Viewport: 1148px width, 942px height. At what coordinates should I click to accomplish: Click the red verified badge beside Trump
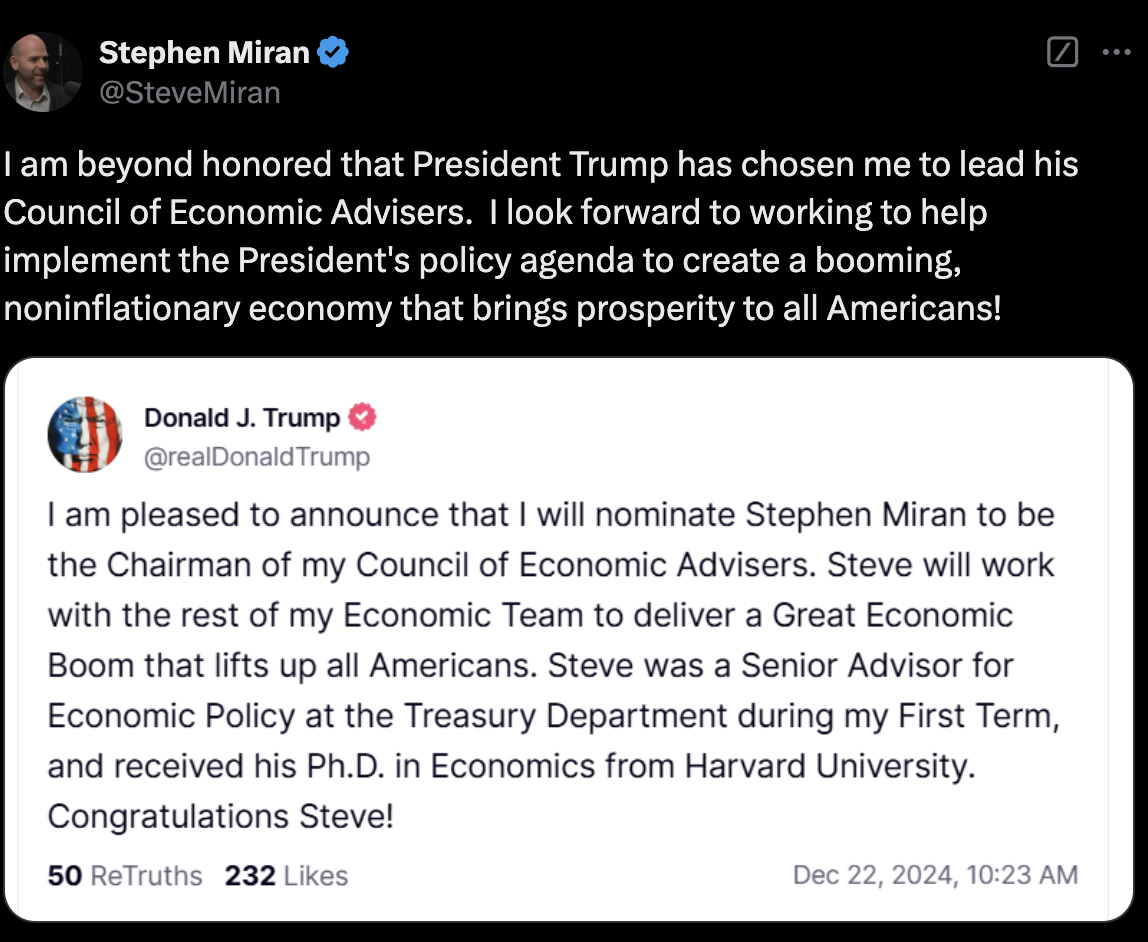pos(362,418)
